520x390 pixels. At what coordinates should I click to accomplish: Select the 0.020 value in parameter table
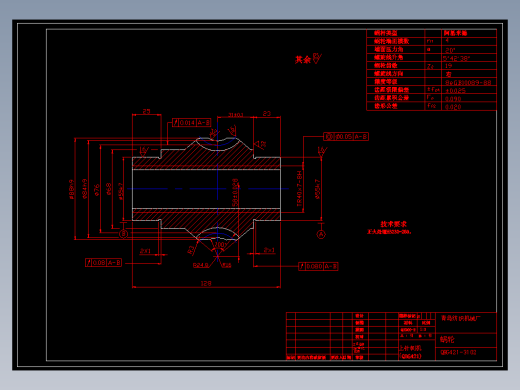453,107
